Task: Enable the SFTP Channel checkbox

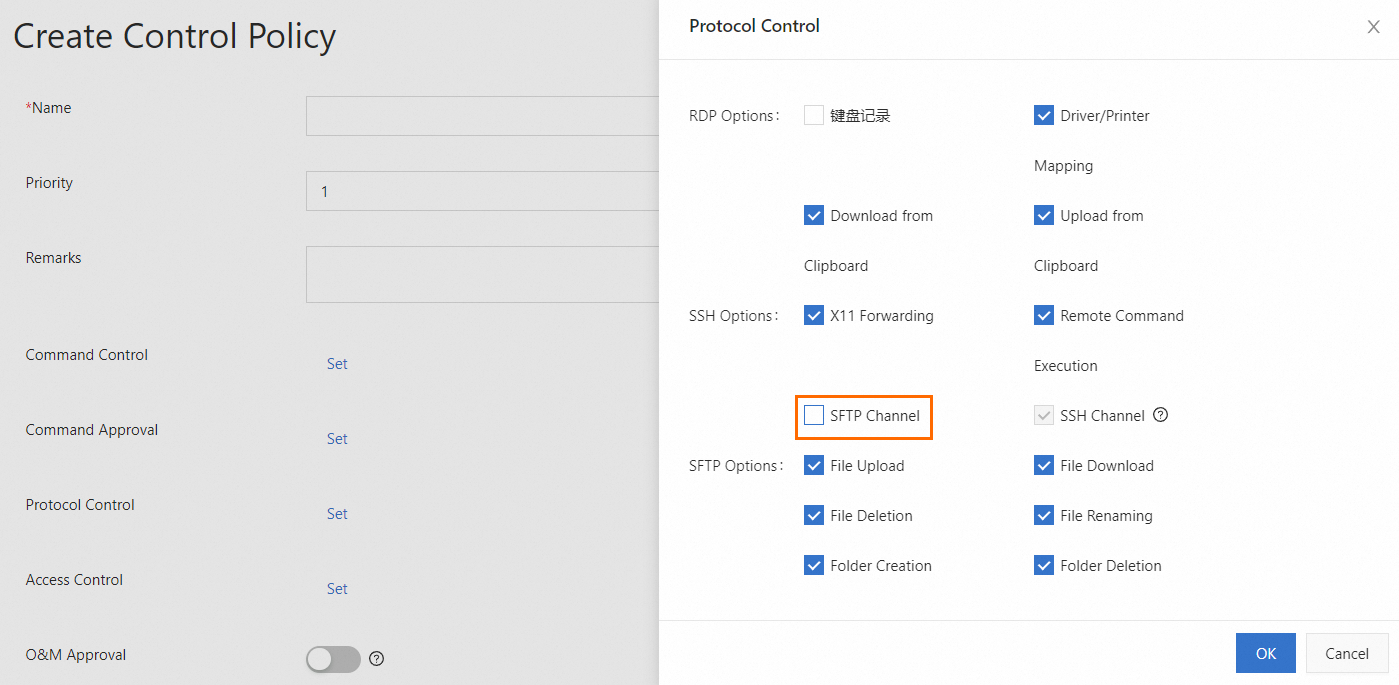Action: [x=814, y=415]
